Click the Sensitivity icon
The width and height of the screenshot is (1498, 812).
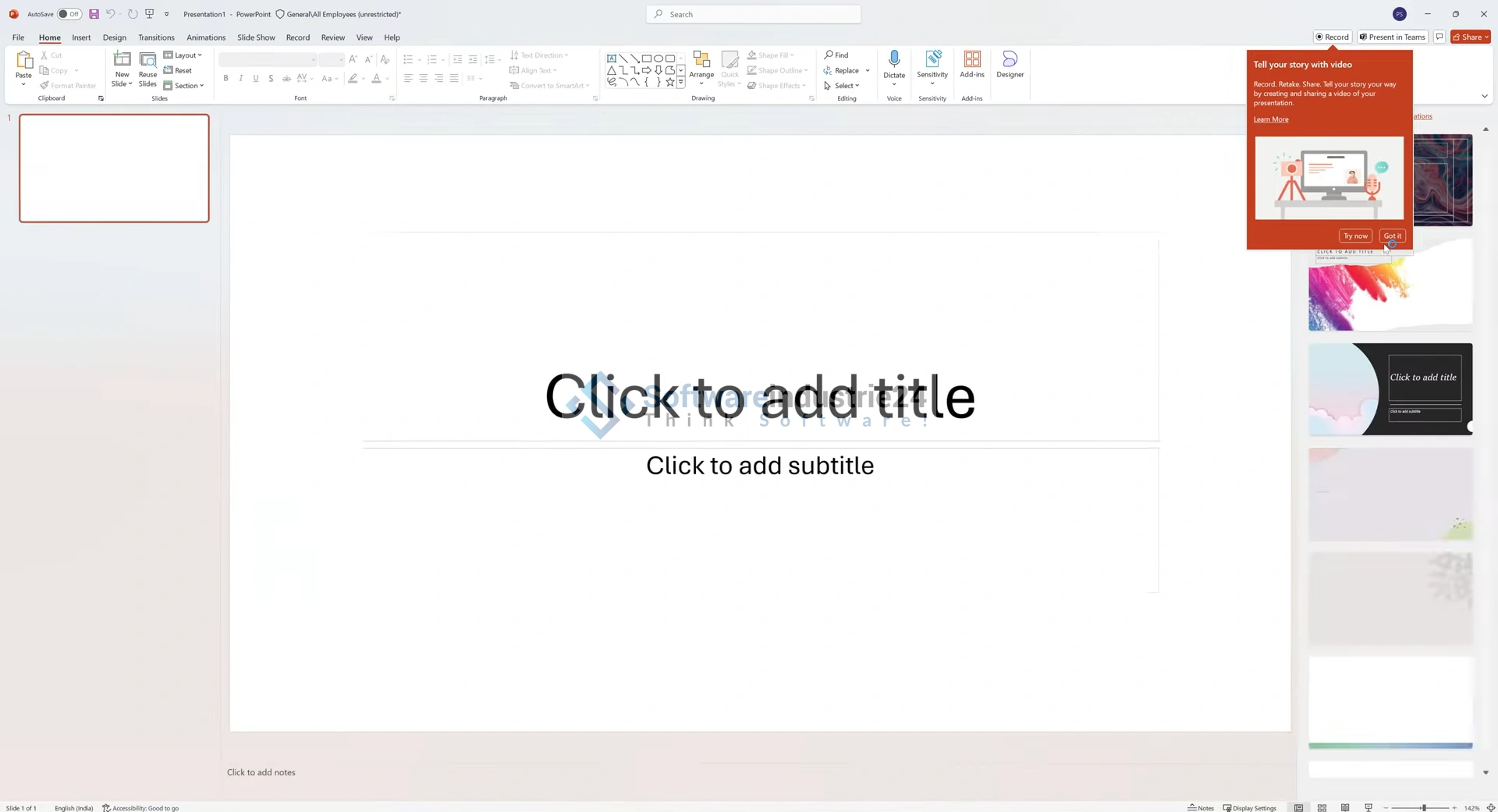pos(932,60)
